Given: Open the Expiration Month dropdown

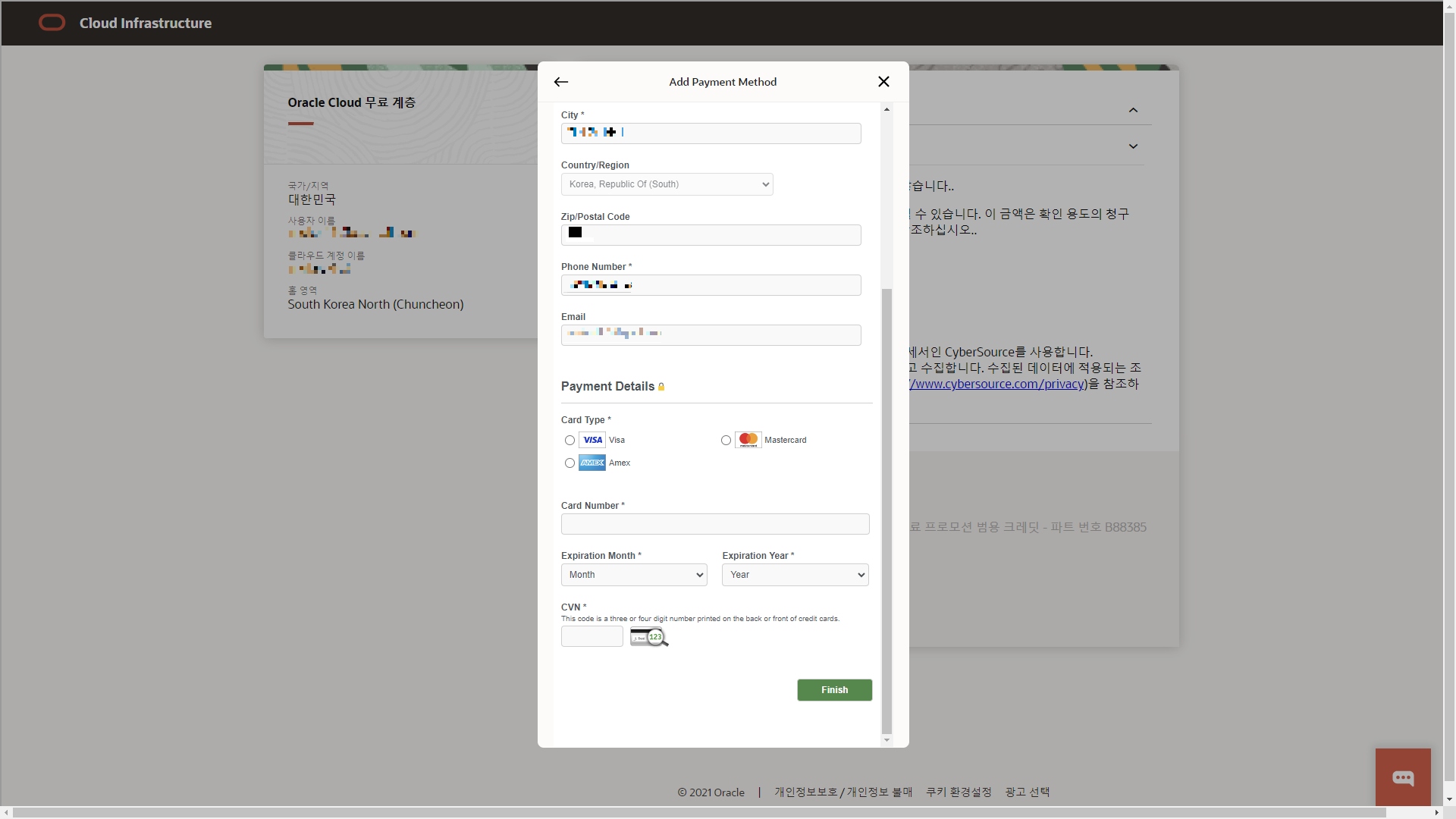Looking at the screenshot, I should coord(634,575).
